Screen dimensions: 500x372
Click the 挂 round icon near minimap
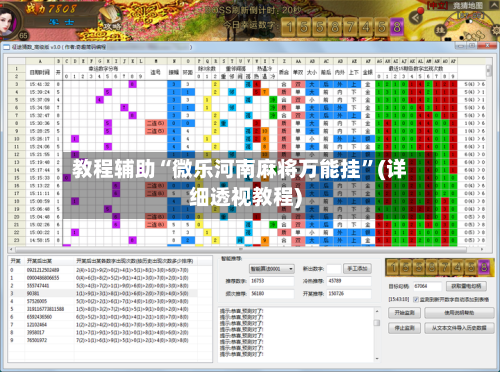441,31
